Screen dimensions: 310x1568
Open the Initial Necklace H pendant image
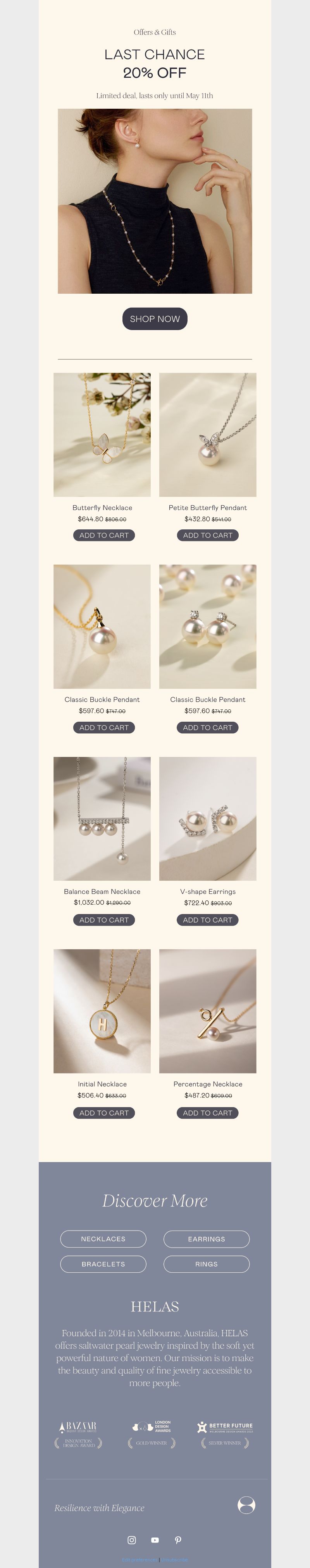pos(102,1010)
